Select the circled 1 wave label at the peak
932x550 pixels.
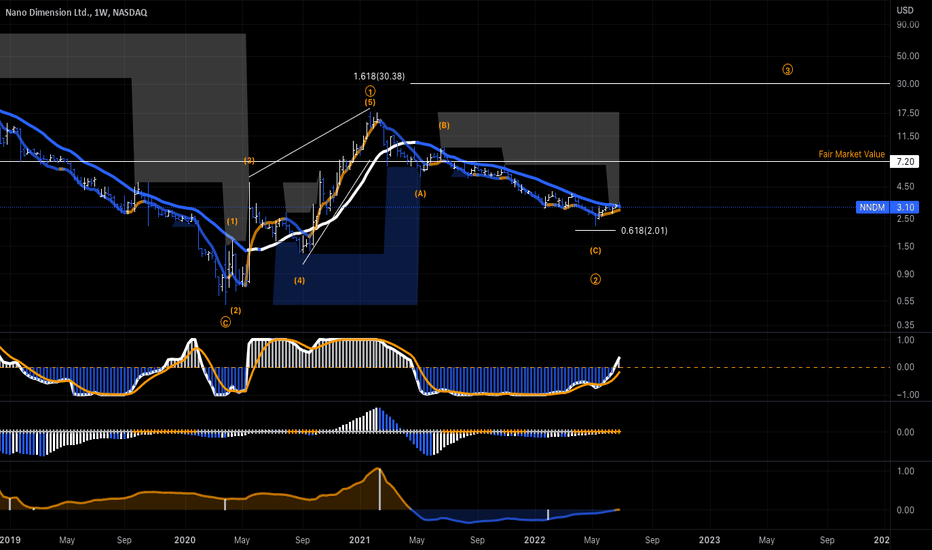tap(370, 92)
